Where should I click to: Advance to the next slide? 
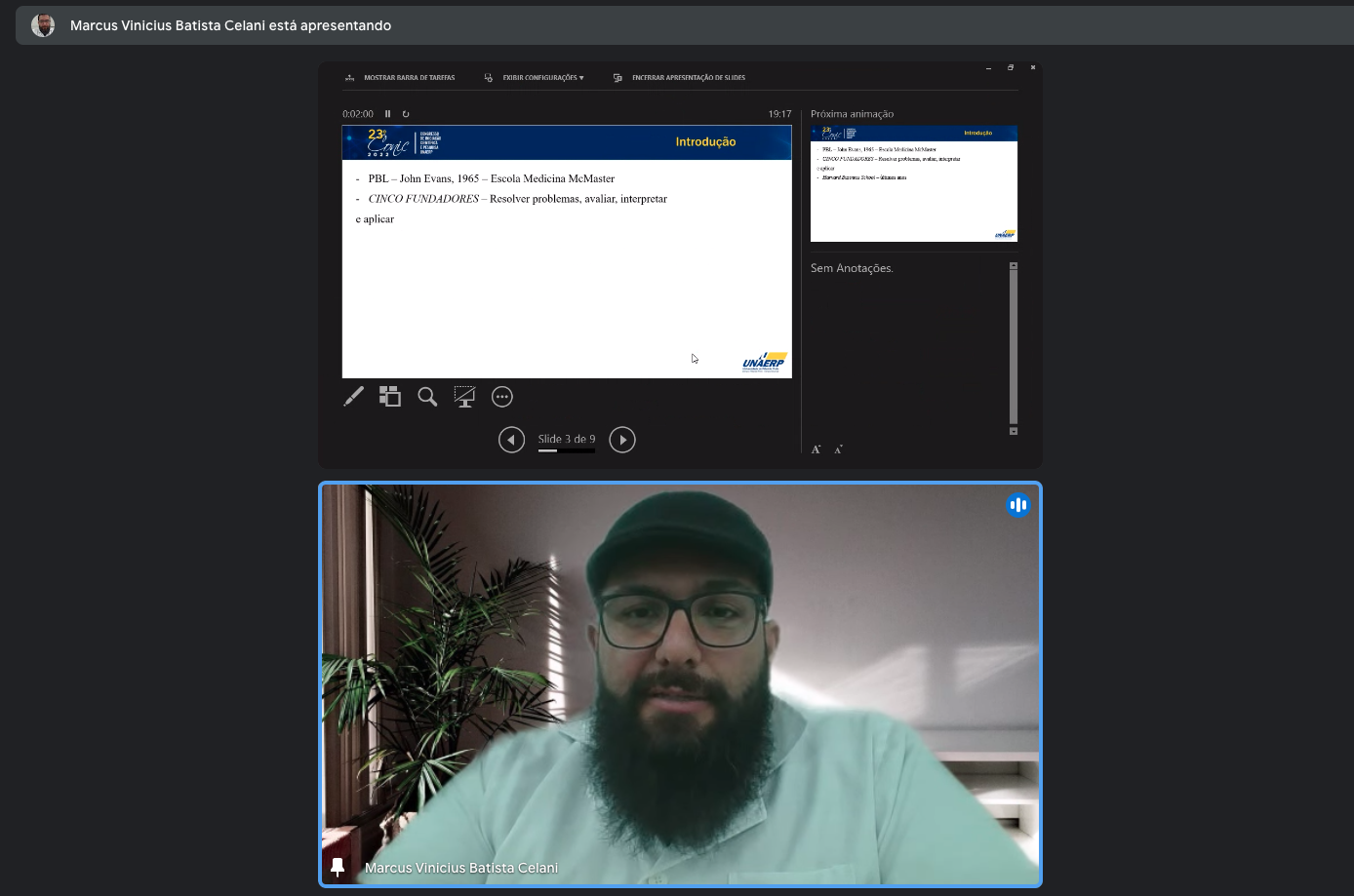point(622,440)
